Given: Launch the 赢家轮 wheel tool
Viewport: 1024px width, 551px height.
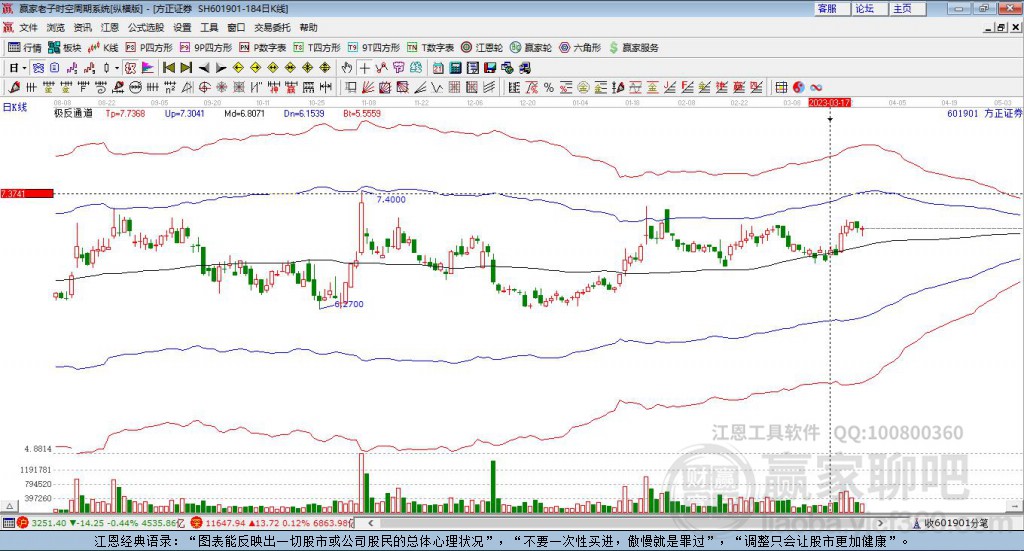Looking at the screenshot, I should [x=531, y=48].
